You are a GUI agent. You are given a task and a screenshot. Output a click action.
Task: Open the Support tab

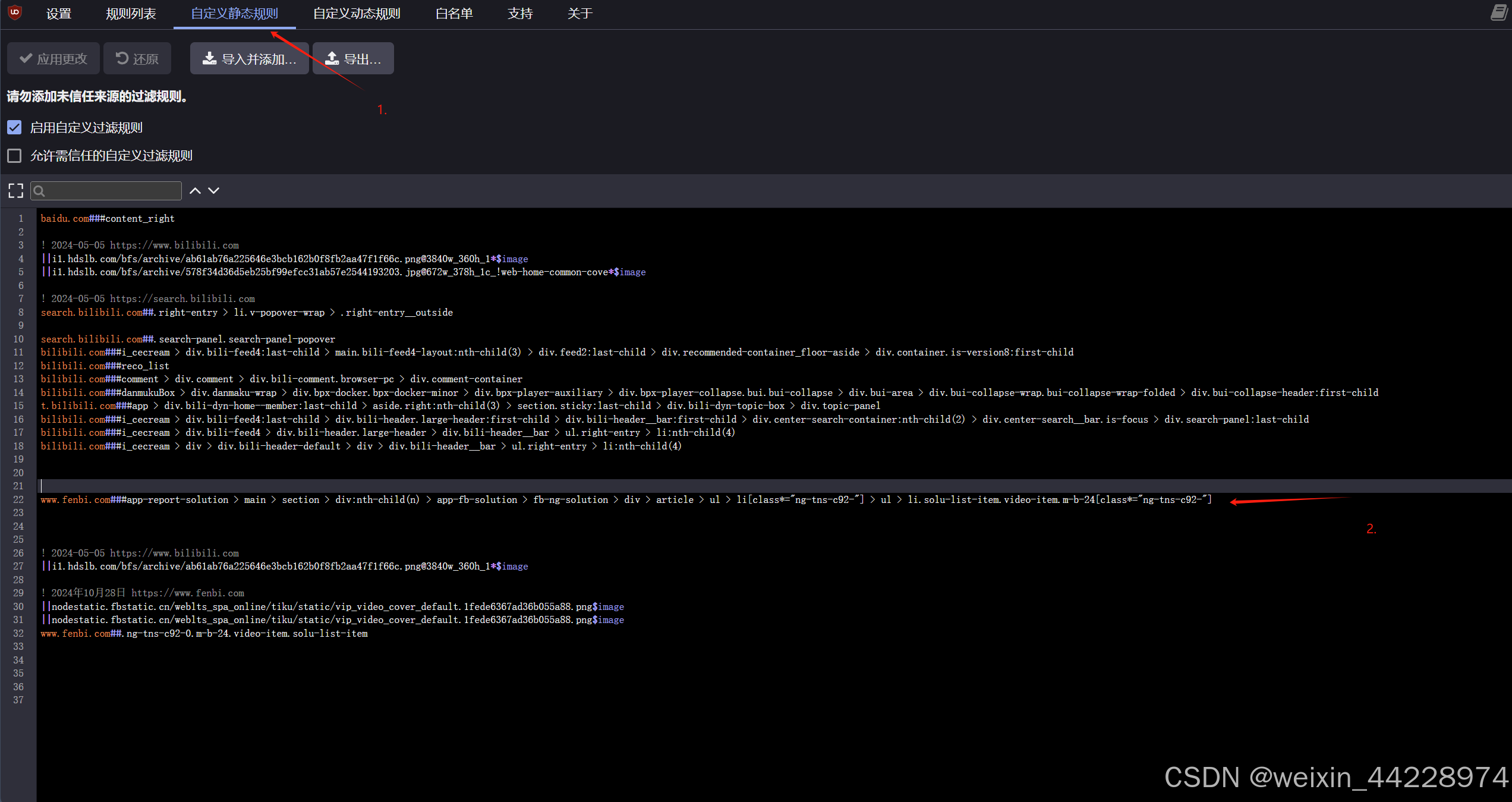[520, 14]
